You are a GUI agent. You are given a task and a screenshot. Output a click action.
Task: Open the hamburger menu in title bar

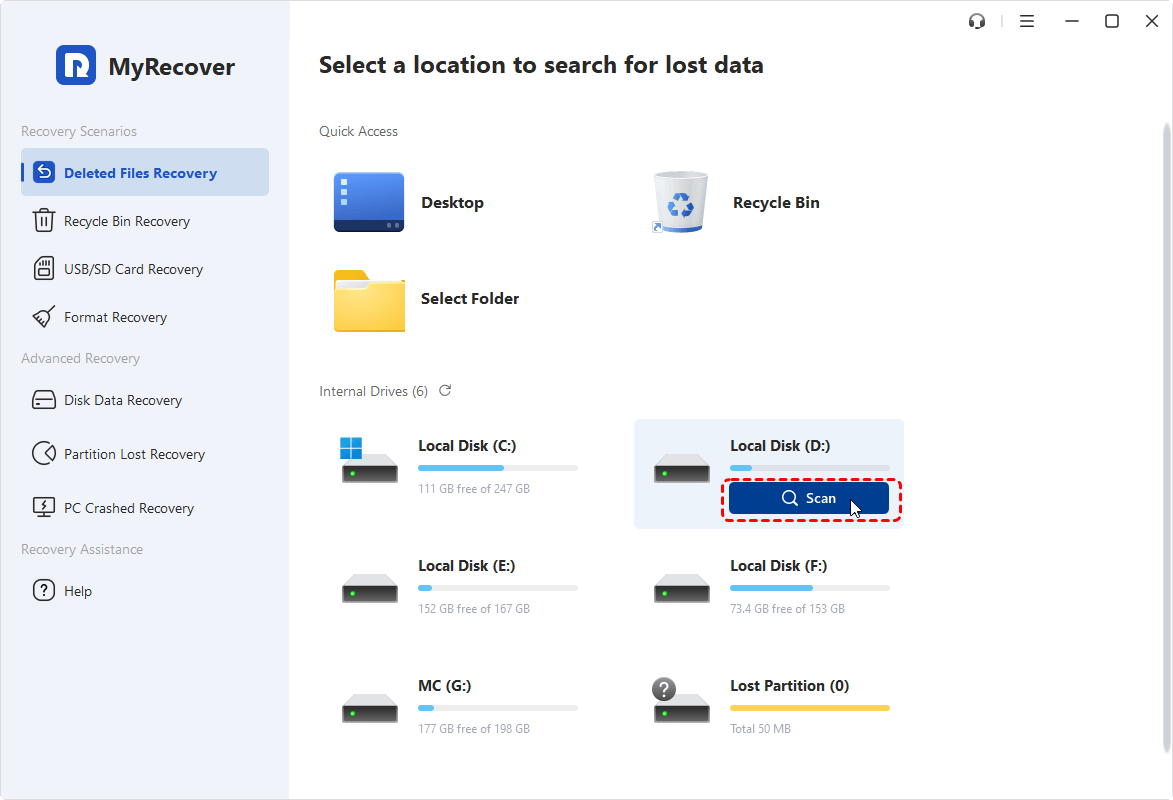[1027, 21]
